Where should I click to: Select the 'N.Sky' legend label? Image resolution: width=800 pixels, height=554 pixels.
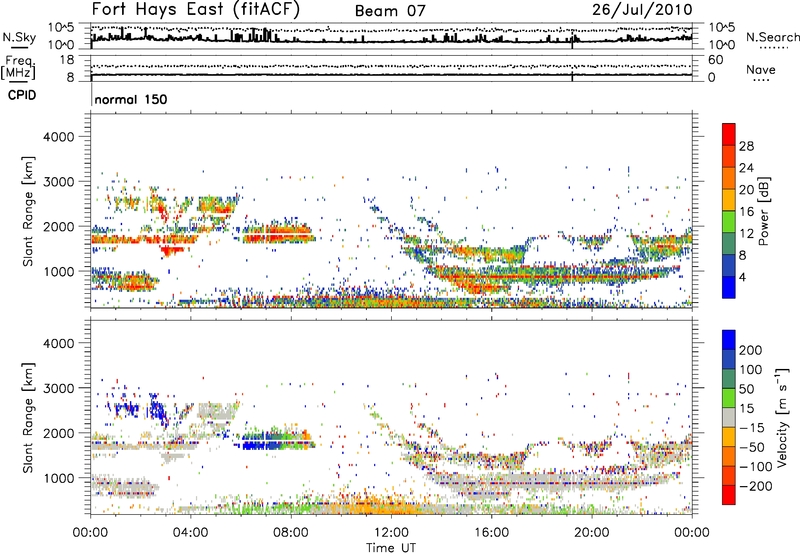pos(19,37)
